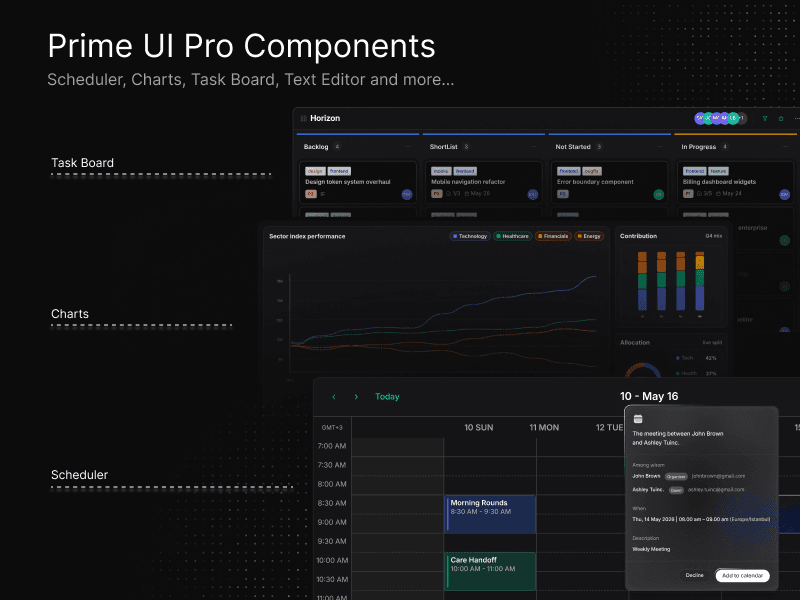Screen dimensions: 800x600
Task: Collapse the Backlog column using its dash
Action: [408, 147]
